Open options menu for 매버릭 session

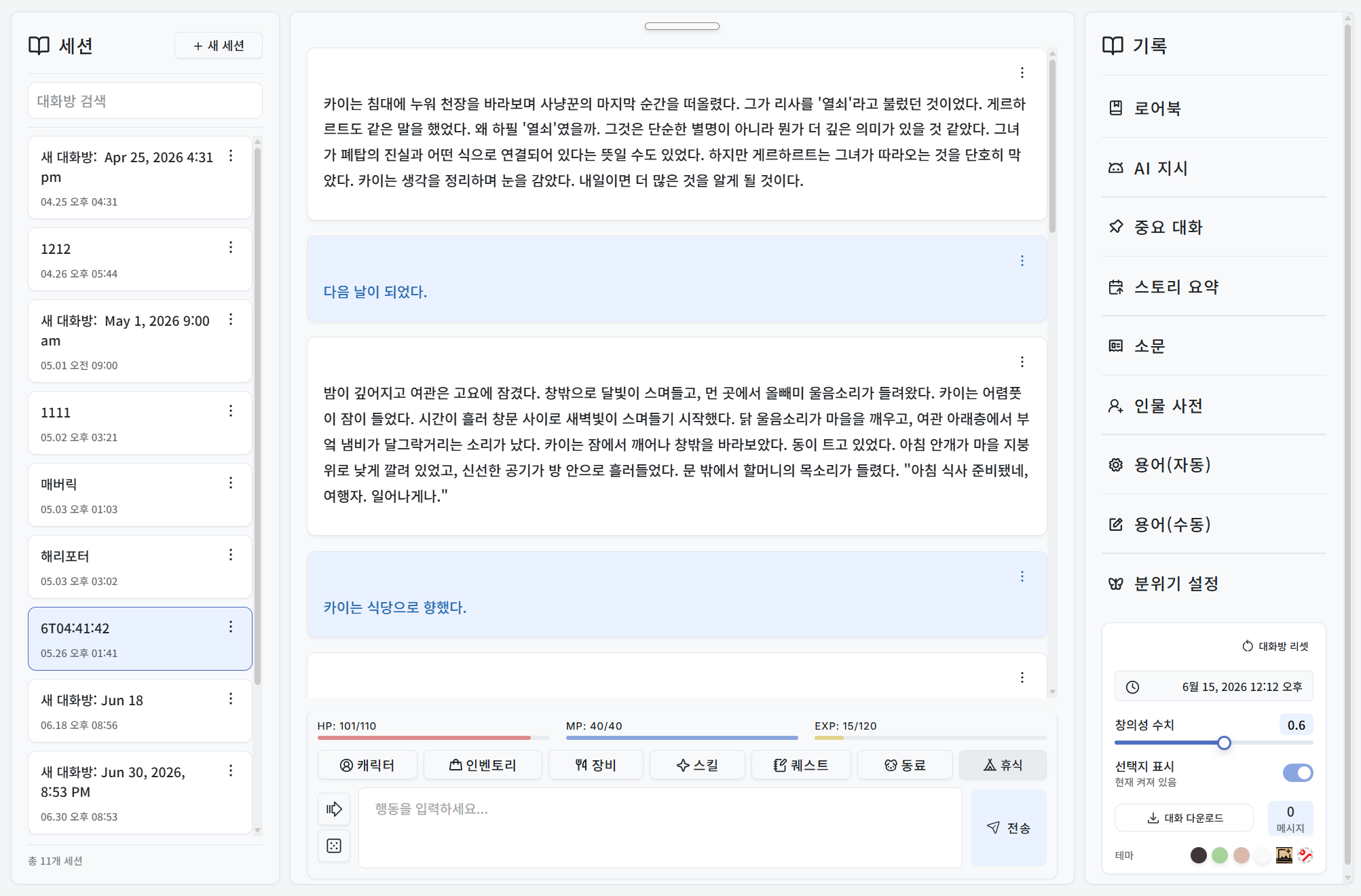pyautogui.click(x=231, y=483)
